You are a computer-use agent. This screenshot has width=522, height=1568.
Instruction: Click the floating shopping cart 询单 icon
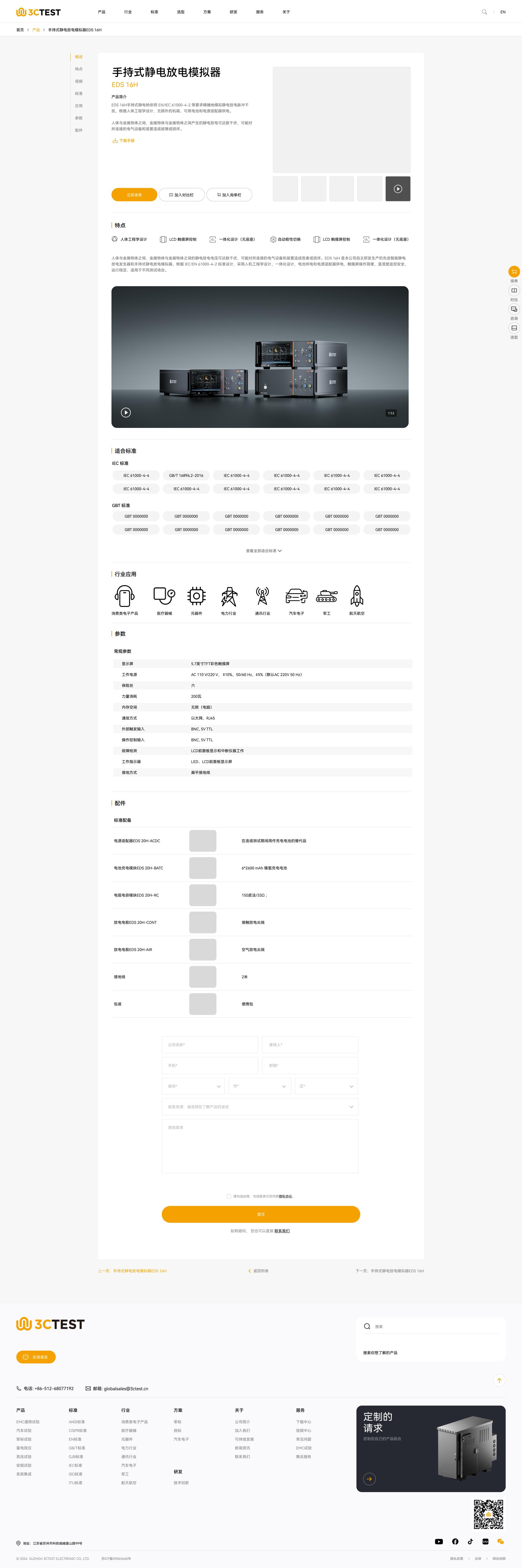pos(514,271)
